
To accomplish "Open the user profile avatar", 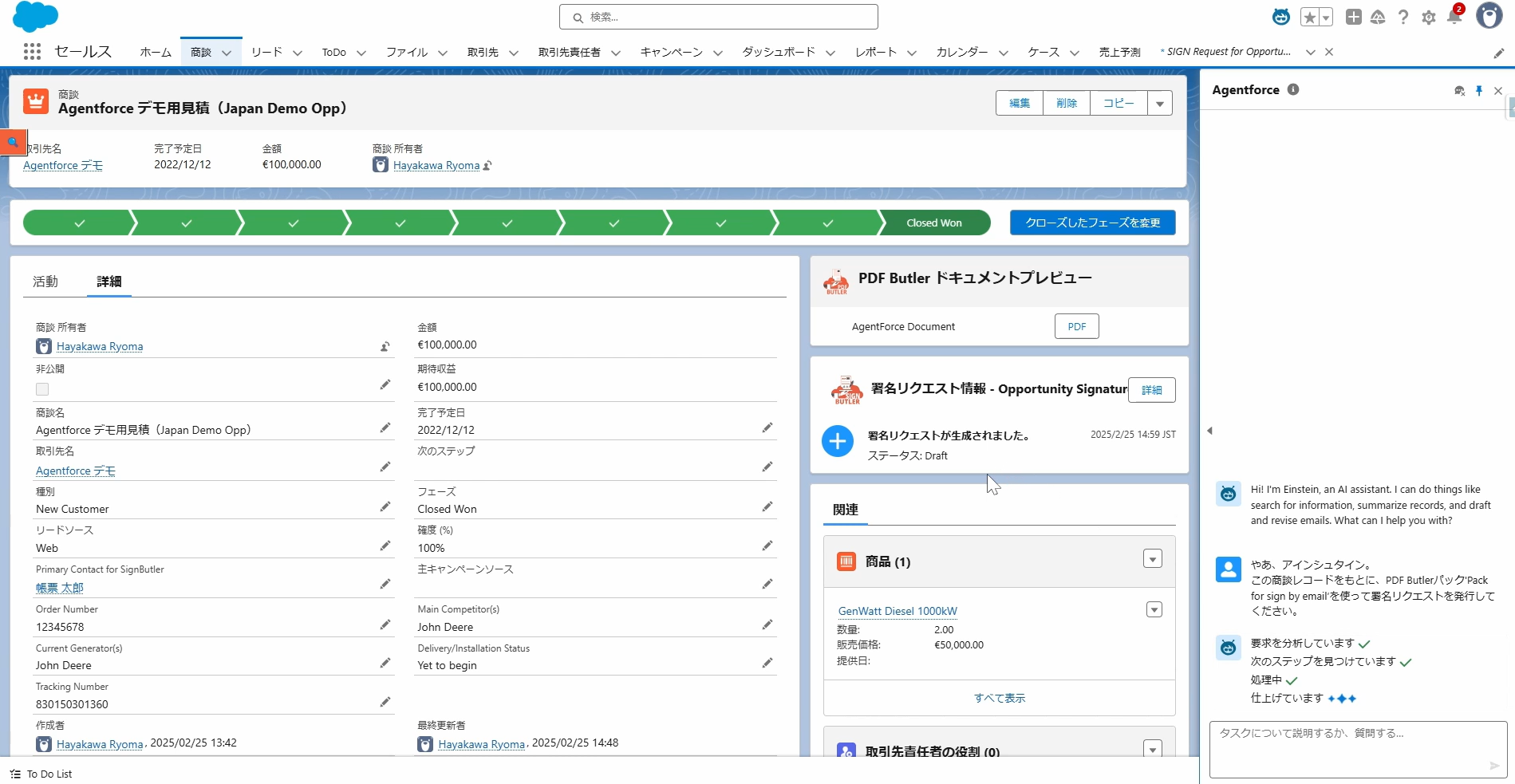I will click(1489, 15).
